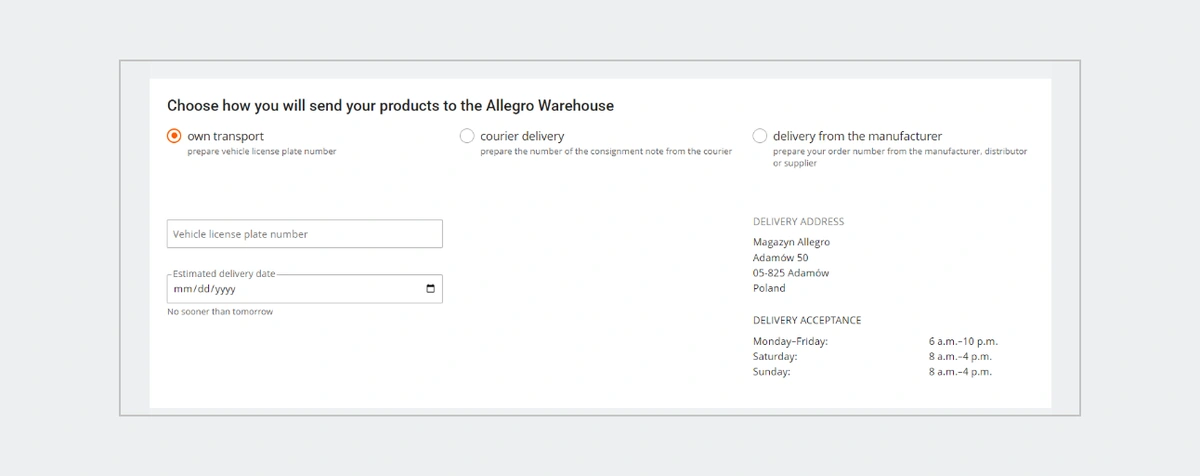Click 'prepare vehicle license plate number' hint

262,152
